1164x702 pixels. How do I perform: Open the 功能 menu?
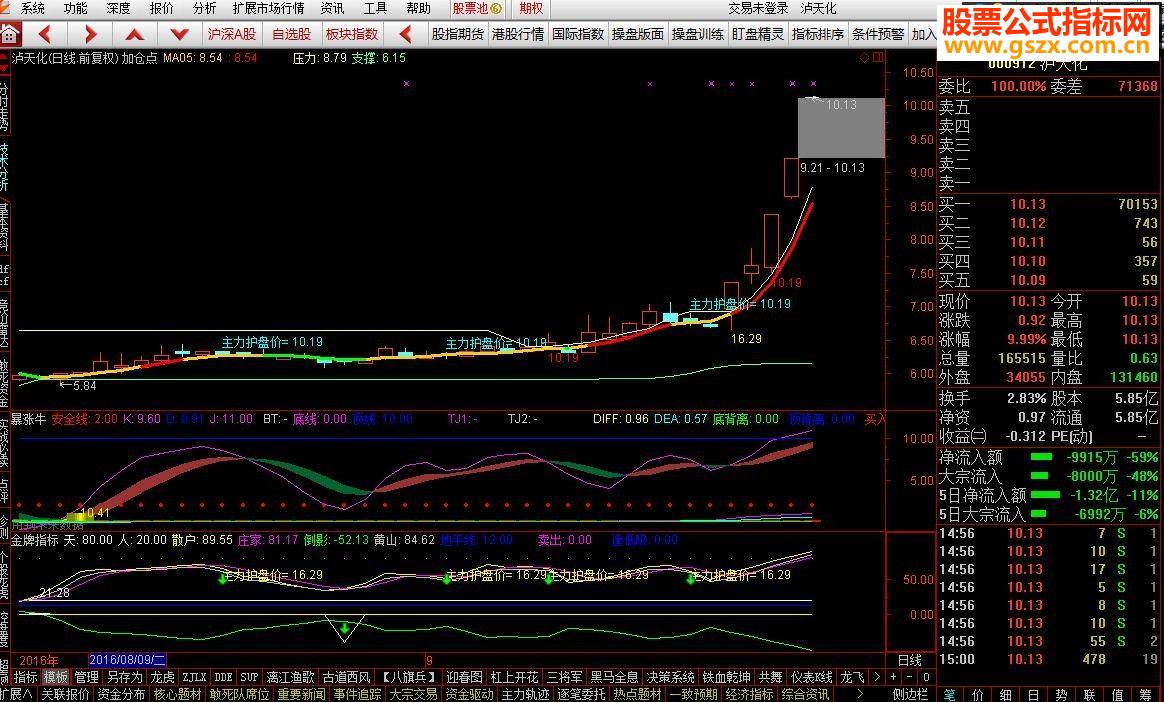tap(75, 9)
